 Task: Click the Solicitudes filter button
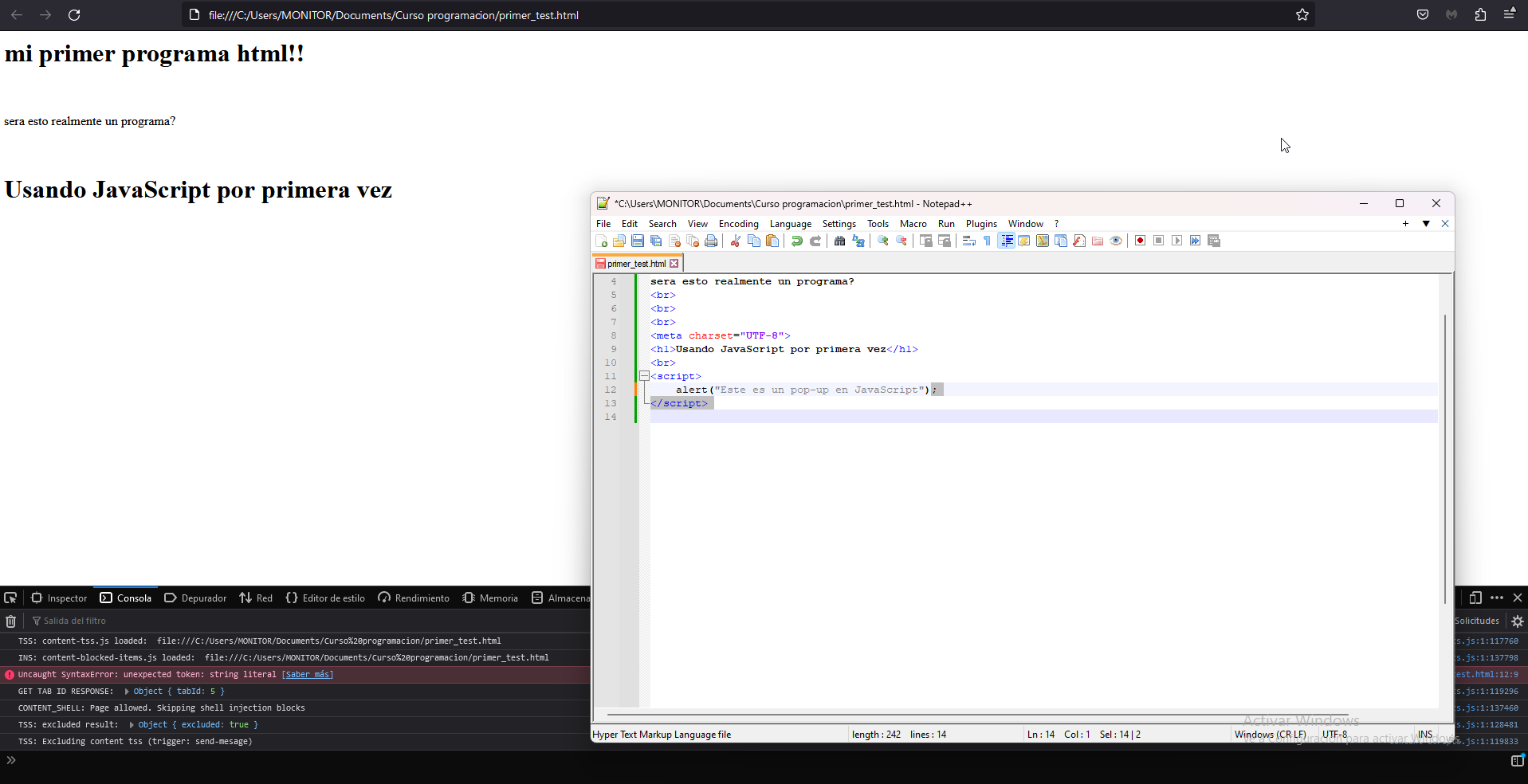pos(1476,621)
